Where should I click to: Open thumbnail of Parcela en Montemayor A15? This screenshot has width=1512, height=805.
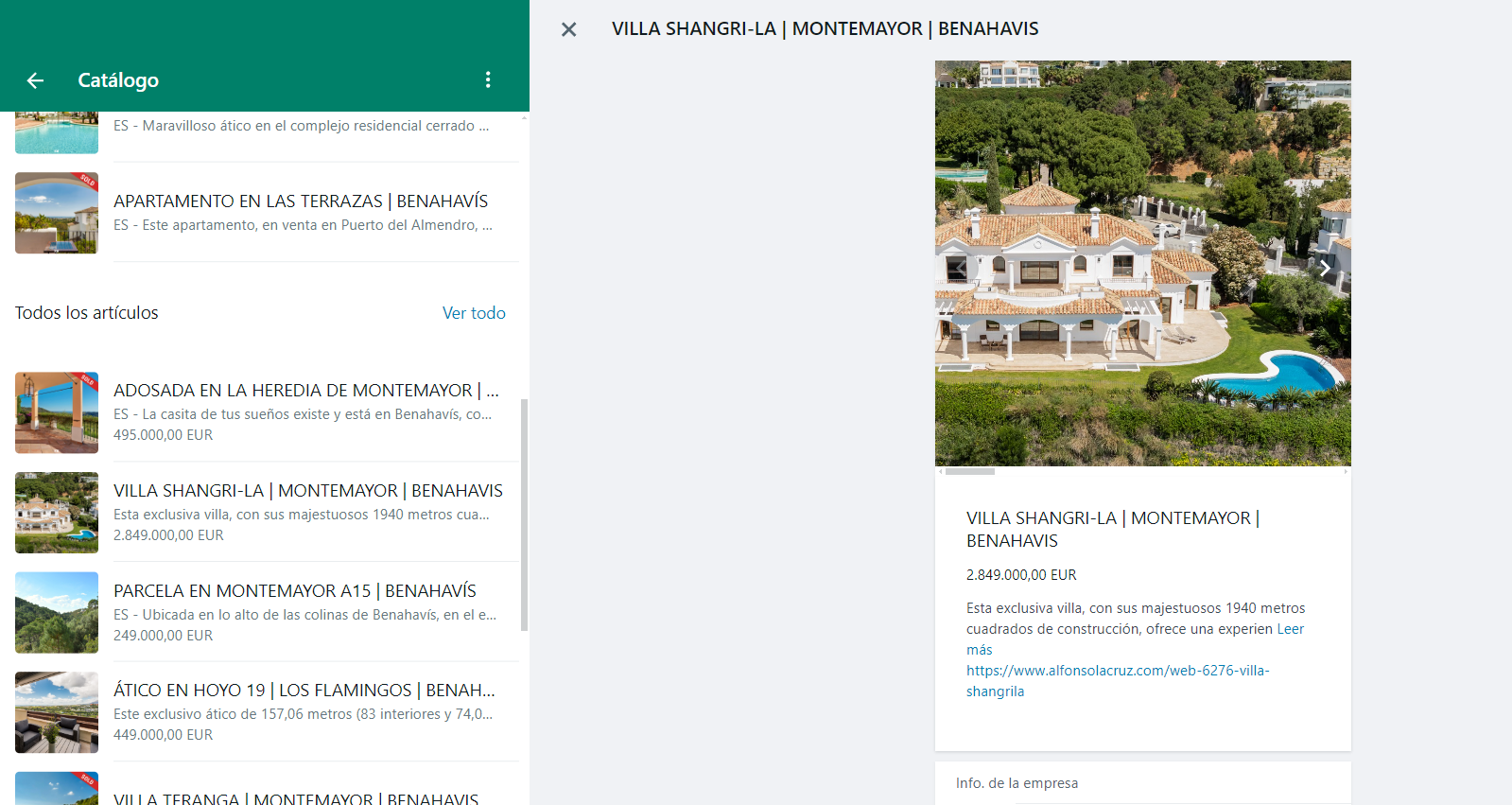pyautogui.click(x=57, y=613)
